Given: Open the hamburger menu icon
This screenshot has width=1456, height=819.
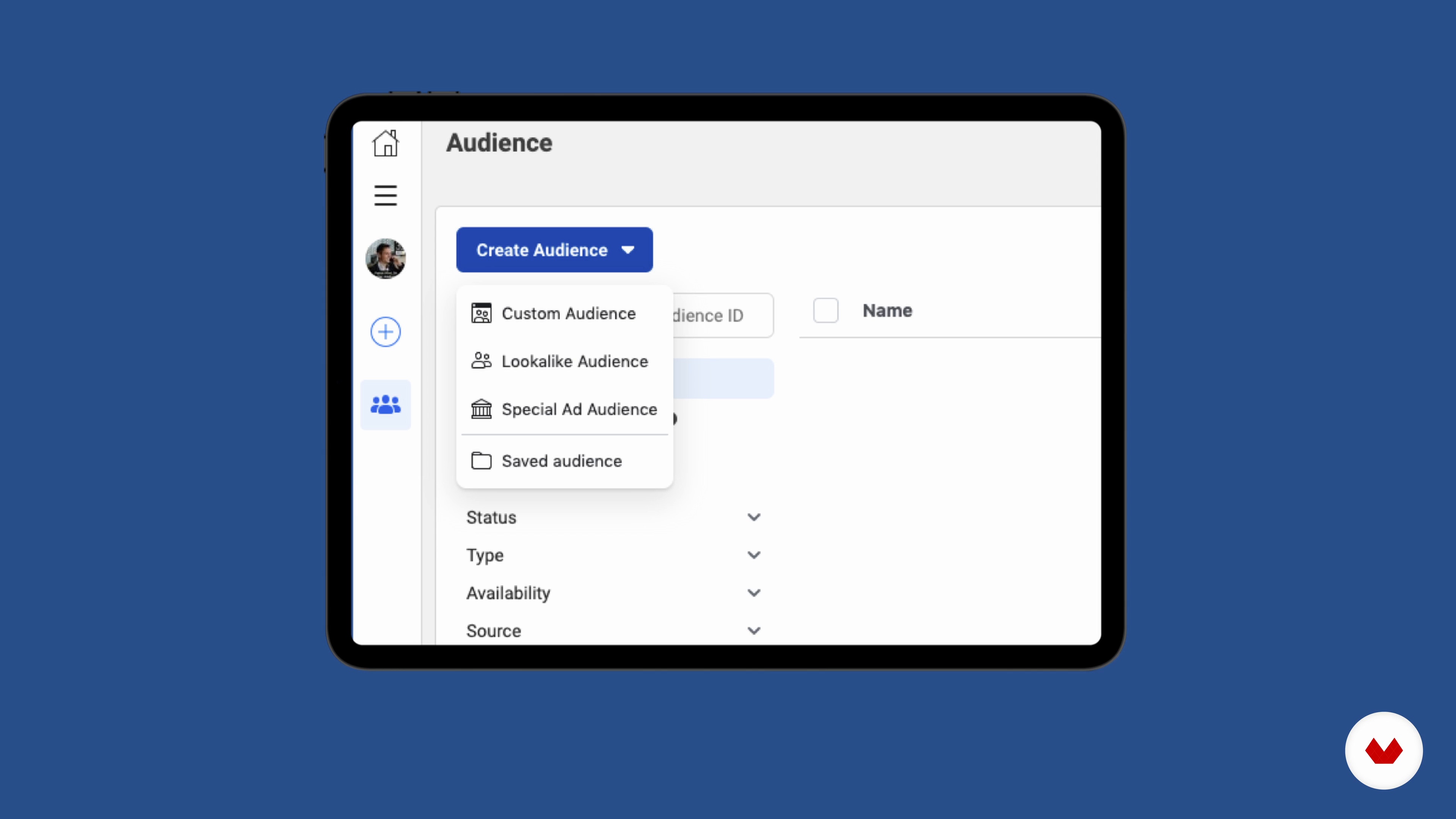Looking at the screenshot, I should pyautogui.click(x=386, y=196).
